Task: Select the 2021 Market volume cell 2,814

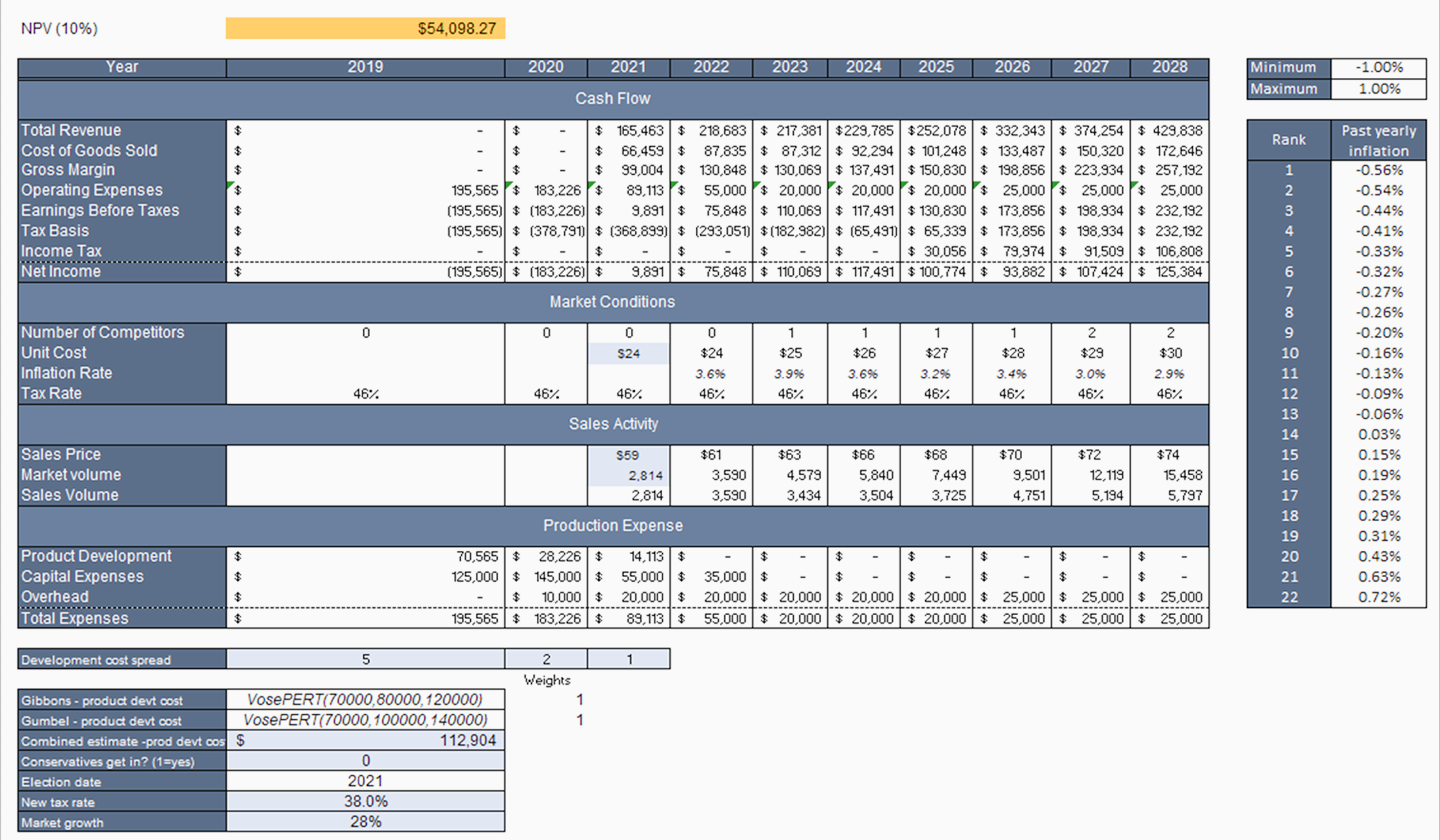Action: point(628,475)
